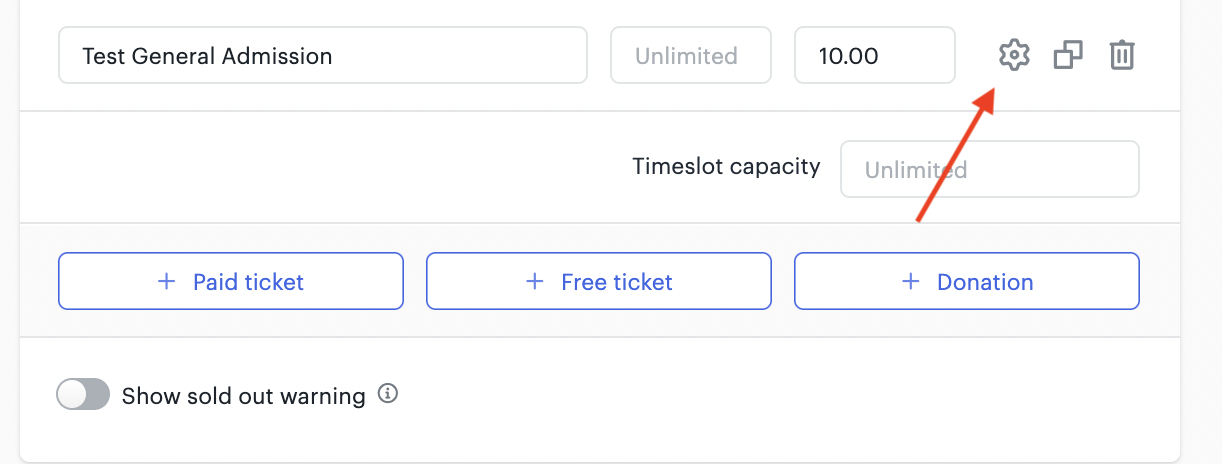Screen dimensions: 1222x464
Task: Add a Paid ticket
Action: pyautogui.click(x=231, y=281)
